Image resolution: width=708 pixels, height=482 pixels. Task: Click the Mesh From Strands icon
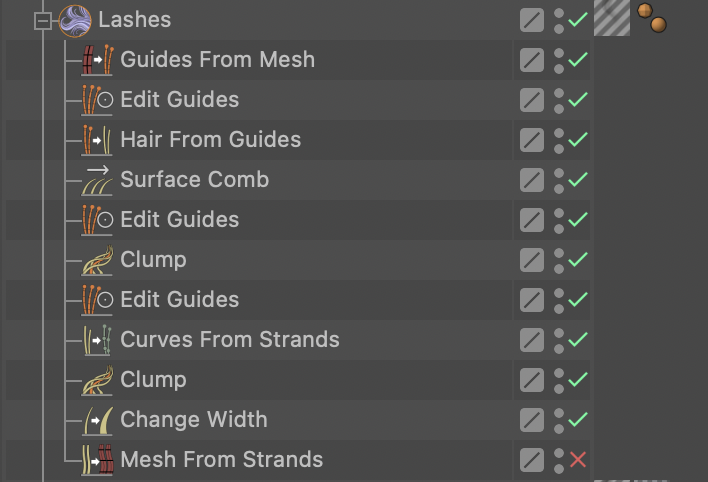click(x=97, y=460)
